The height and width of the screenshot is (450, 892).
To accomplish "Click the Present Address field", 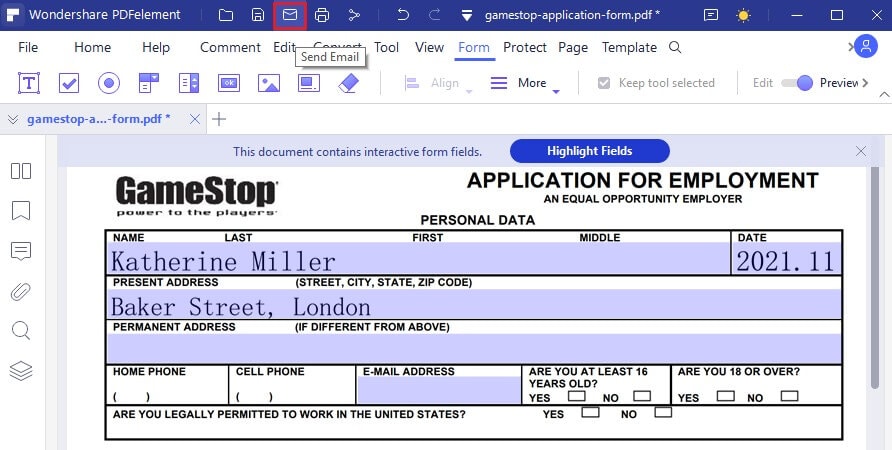I will tap(474, 304).
